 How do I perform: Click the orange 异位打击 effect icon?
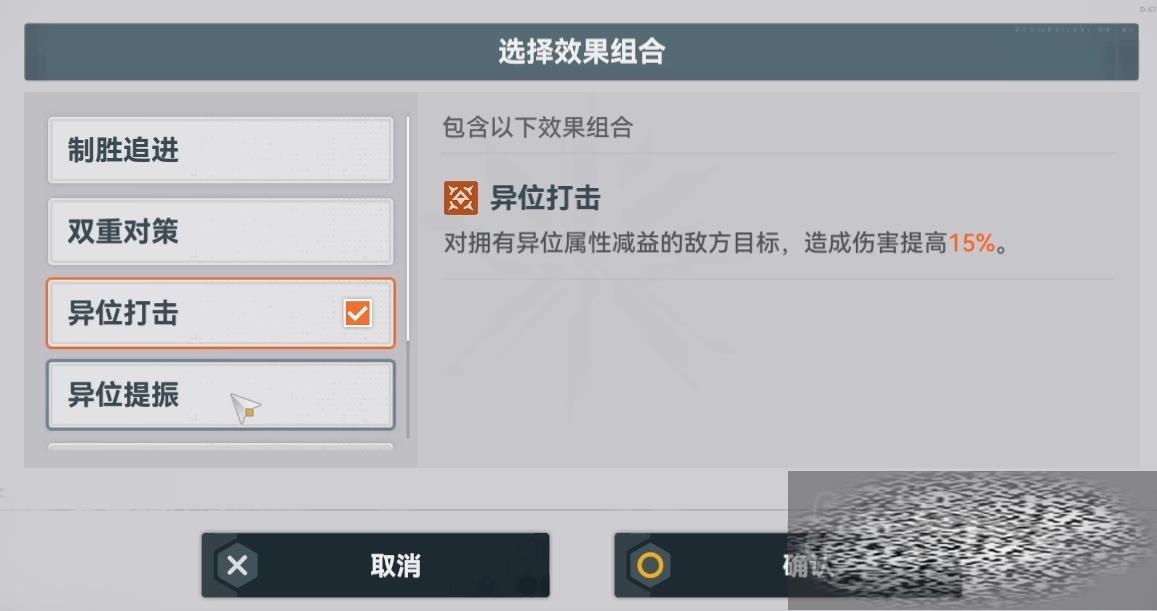click(460, 198)
